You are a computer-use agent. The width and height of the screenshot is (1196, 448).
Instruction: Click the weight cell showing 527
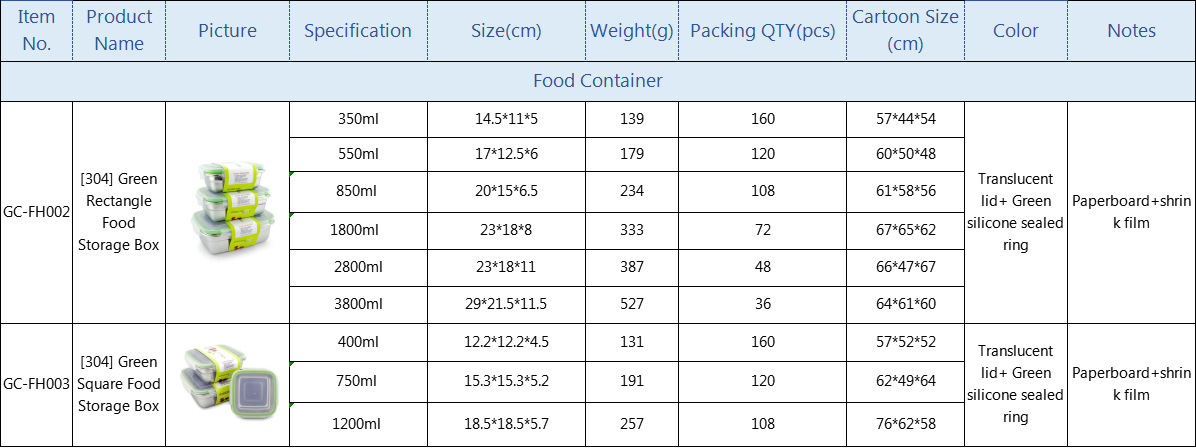pos(631,304)
